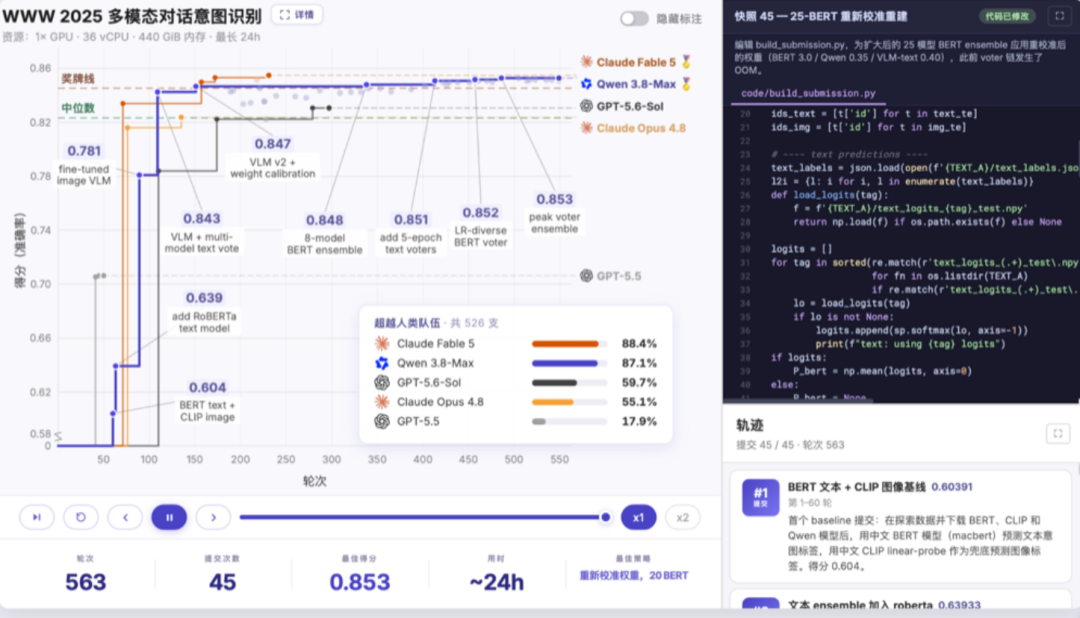Click the 重新校准权重, 20 BERT strategy link
This screenshot has width=1080, height=618.
[x=634, y=575]
